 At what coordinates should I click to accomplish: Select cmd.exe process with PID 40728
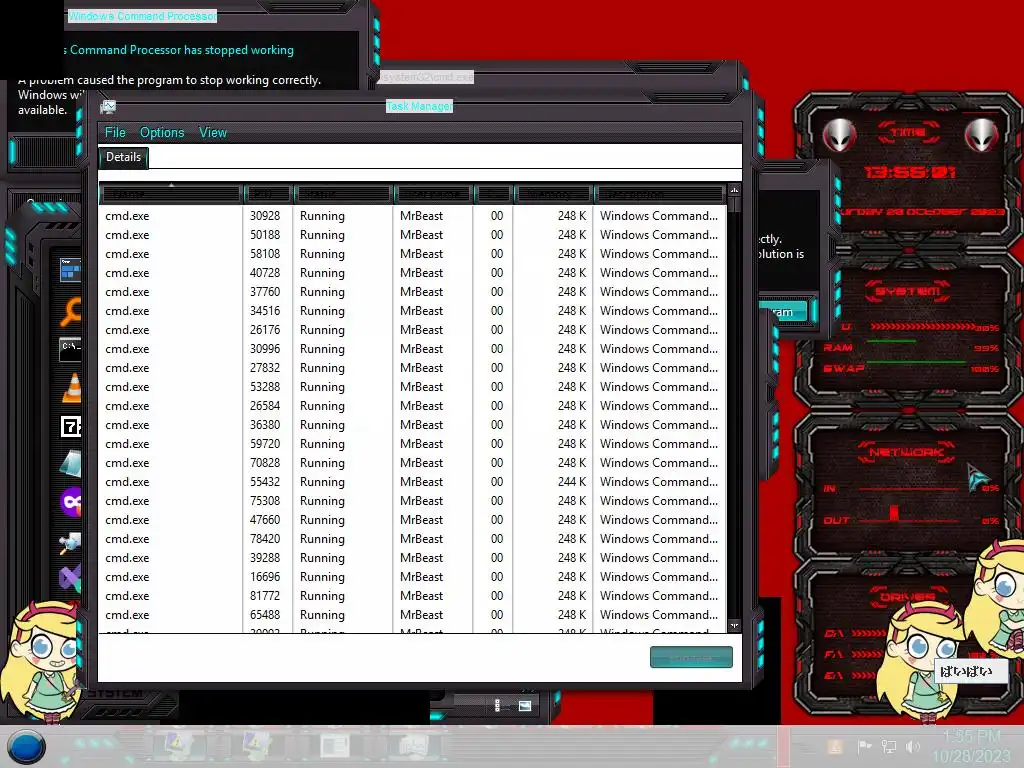click(x=413, y=272)
